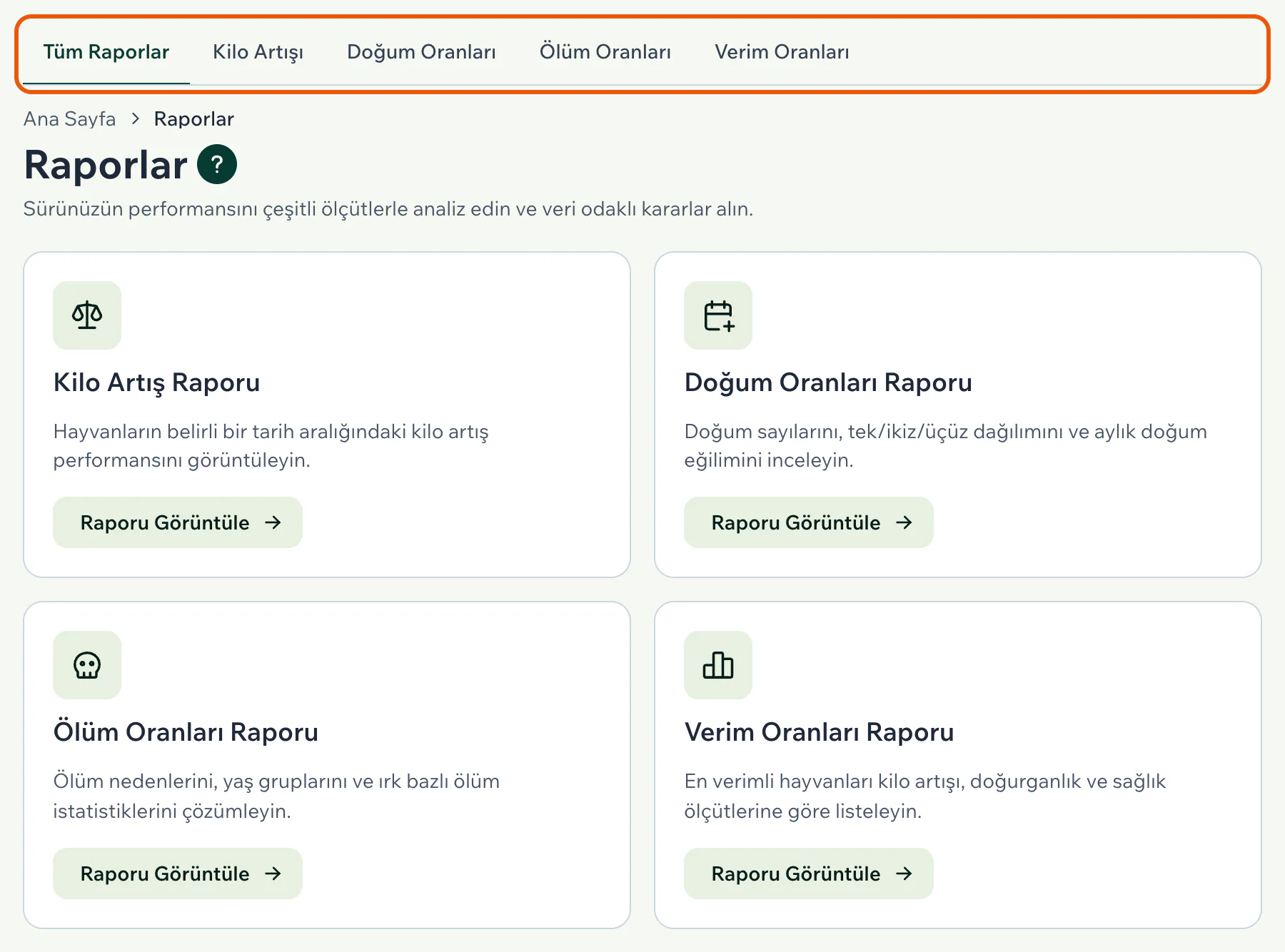Image resolution: width=1285 pixels, height=952 pixels.
Task: Click the calendar-plus icon on Doğum Oranları card
Action: click(x=718, y=315)
